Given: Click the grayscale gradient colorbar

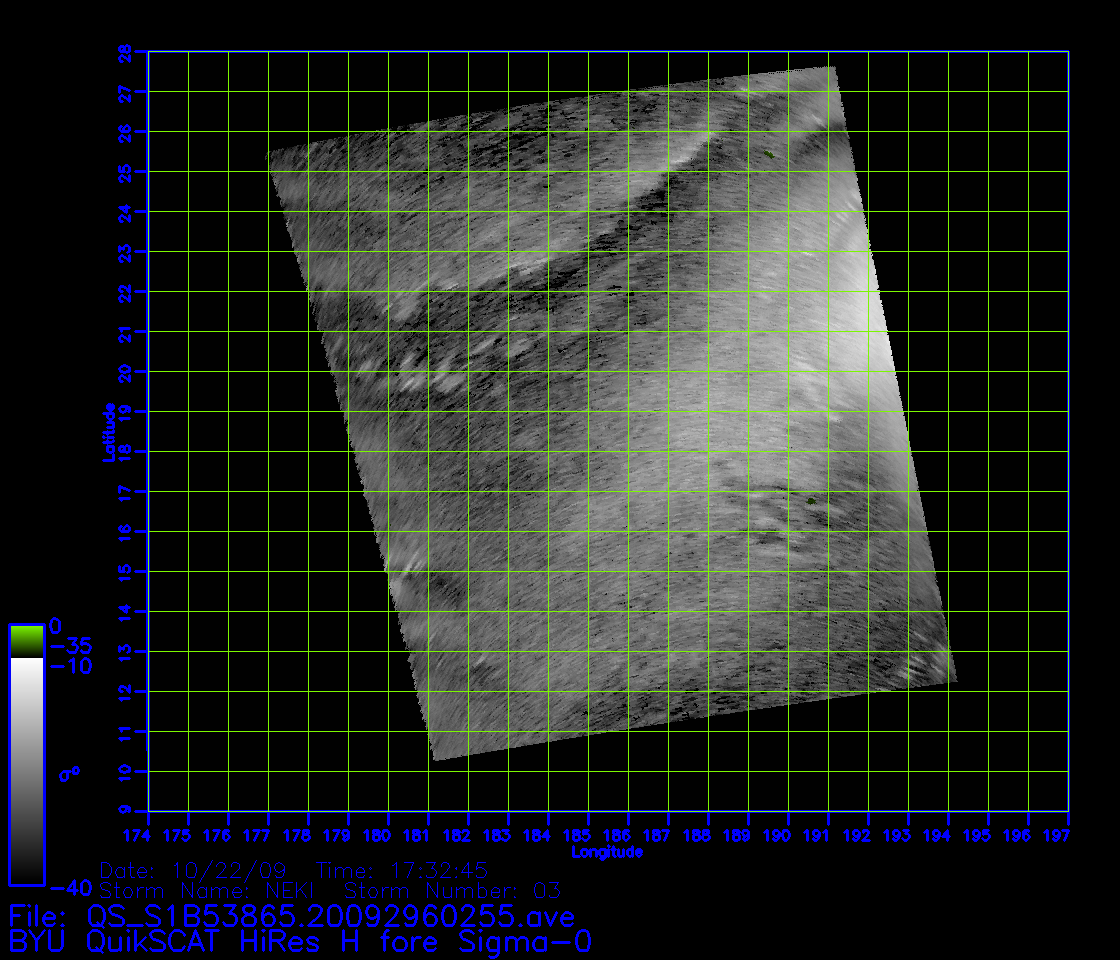Looking at the screenshot, I should pos(26,770).
